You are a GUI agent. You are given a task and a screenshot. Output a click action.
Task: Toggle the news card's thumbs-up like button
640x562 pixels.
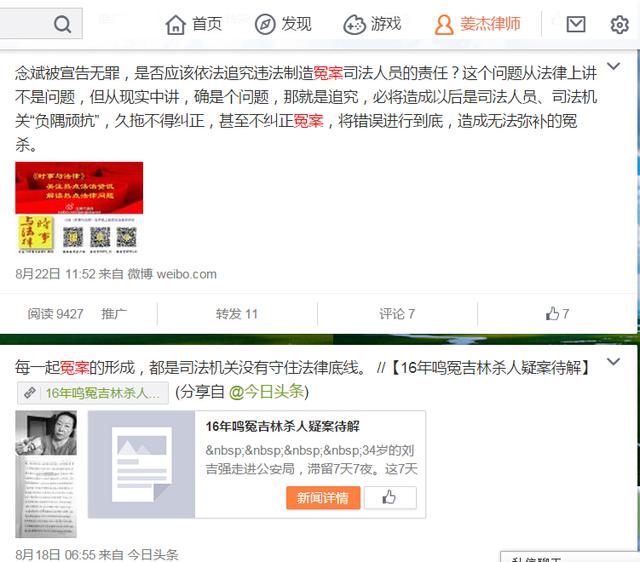click(x=390, y=498)
